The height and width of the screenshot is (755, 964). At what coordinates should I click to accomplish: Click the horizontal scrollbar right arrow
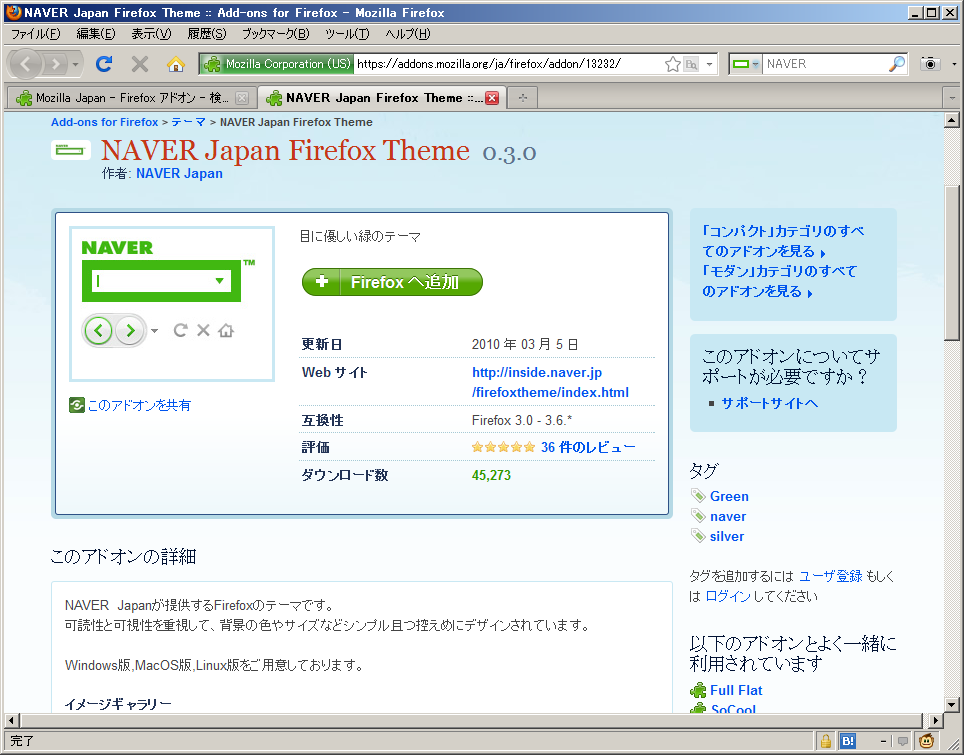tap(936, 721)
